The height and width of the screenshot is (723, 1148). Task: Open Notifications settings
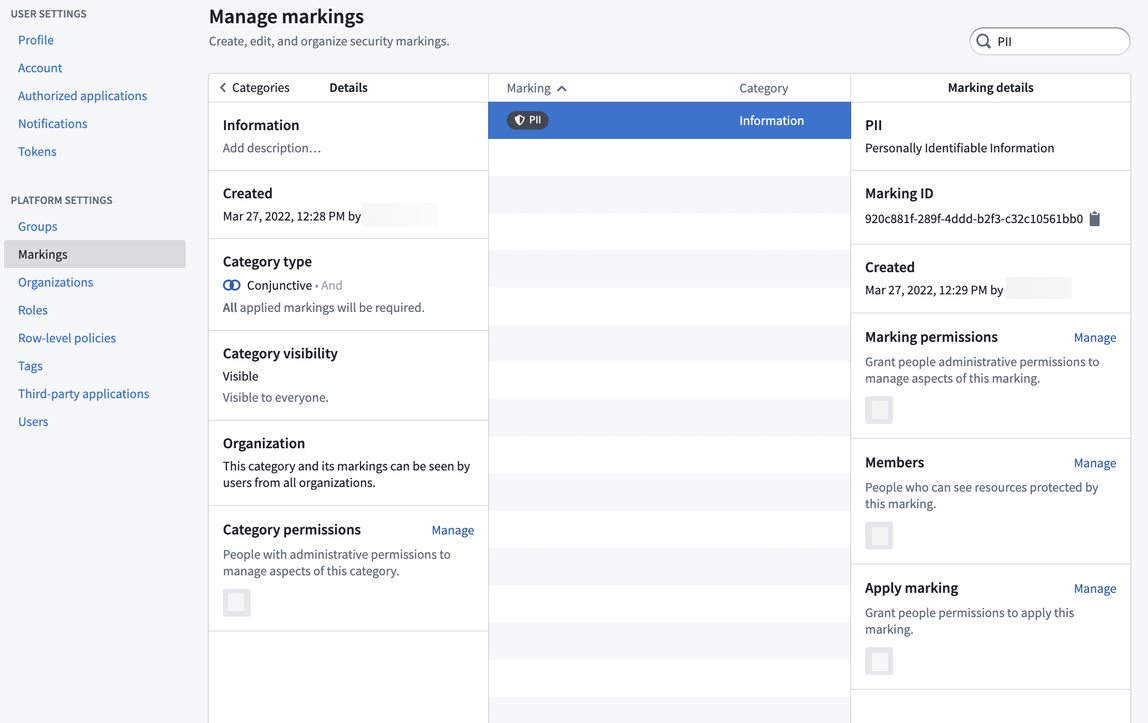53,124
